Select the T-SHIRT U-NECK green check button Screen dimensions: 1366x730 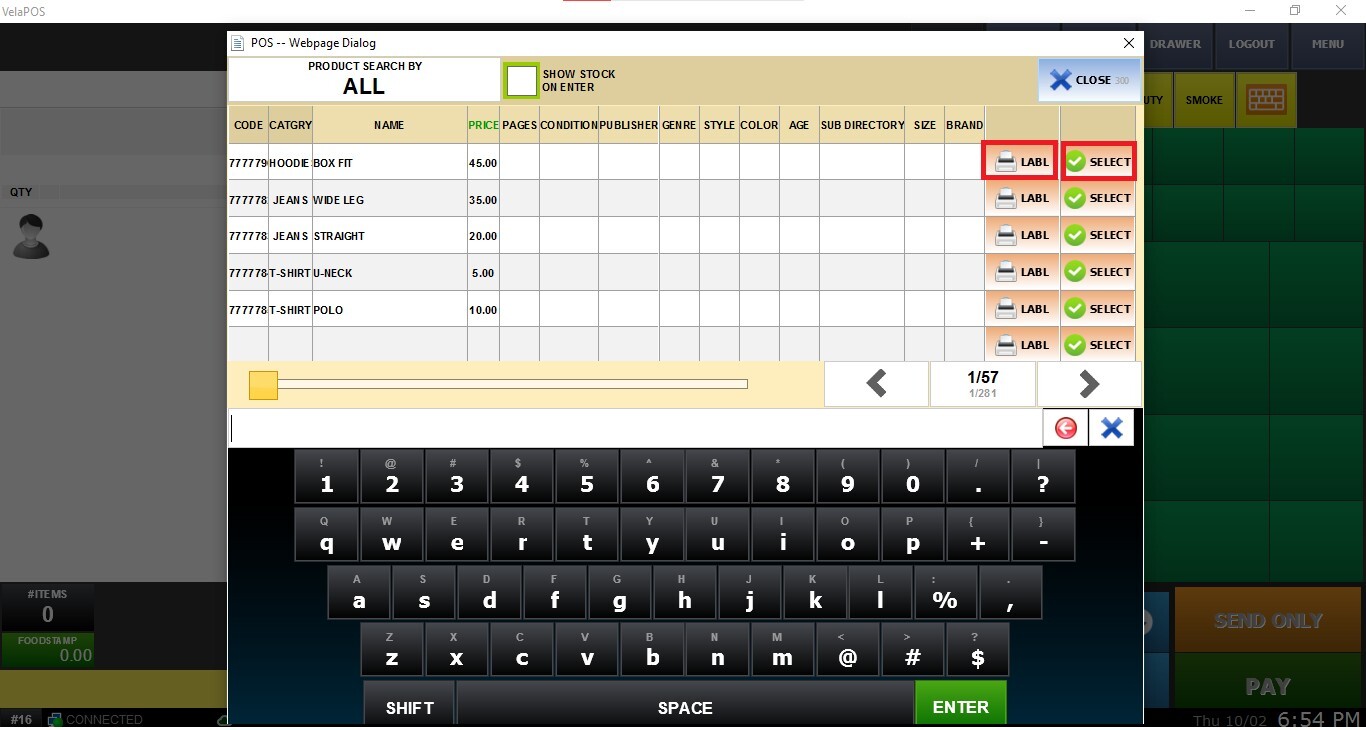point(1098,272)
